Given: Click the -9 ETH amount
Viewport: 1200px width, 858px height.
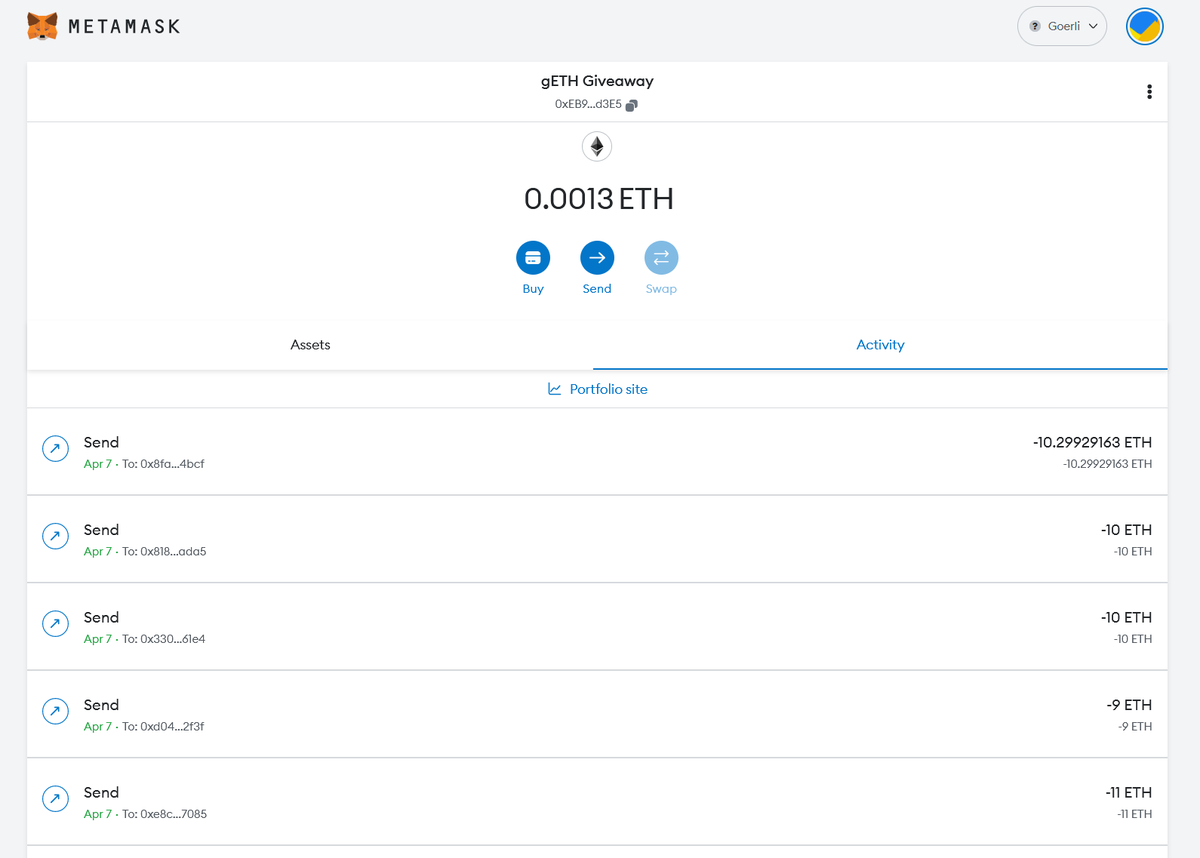Looking at the screenshot, I should pos(1129,705).
